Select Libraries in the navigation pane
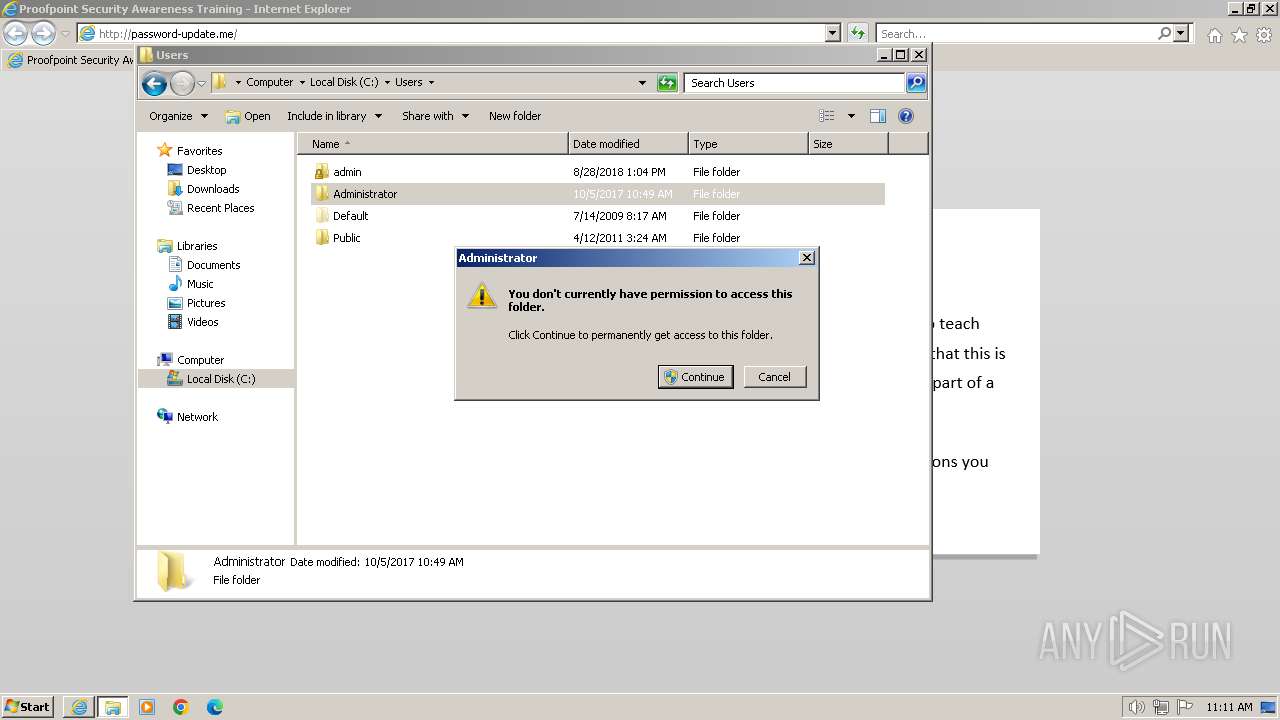The height and width of the screenshot is (720, 1280). coord(187,246)
